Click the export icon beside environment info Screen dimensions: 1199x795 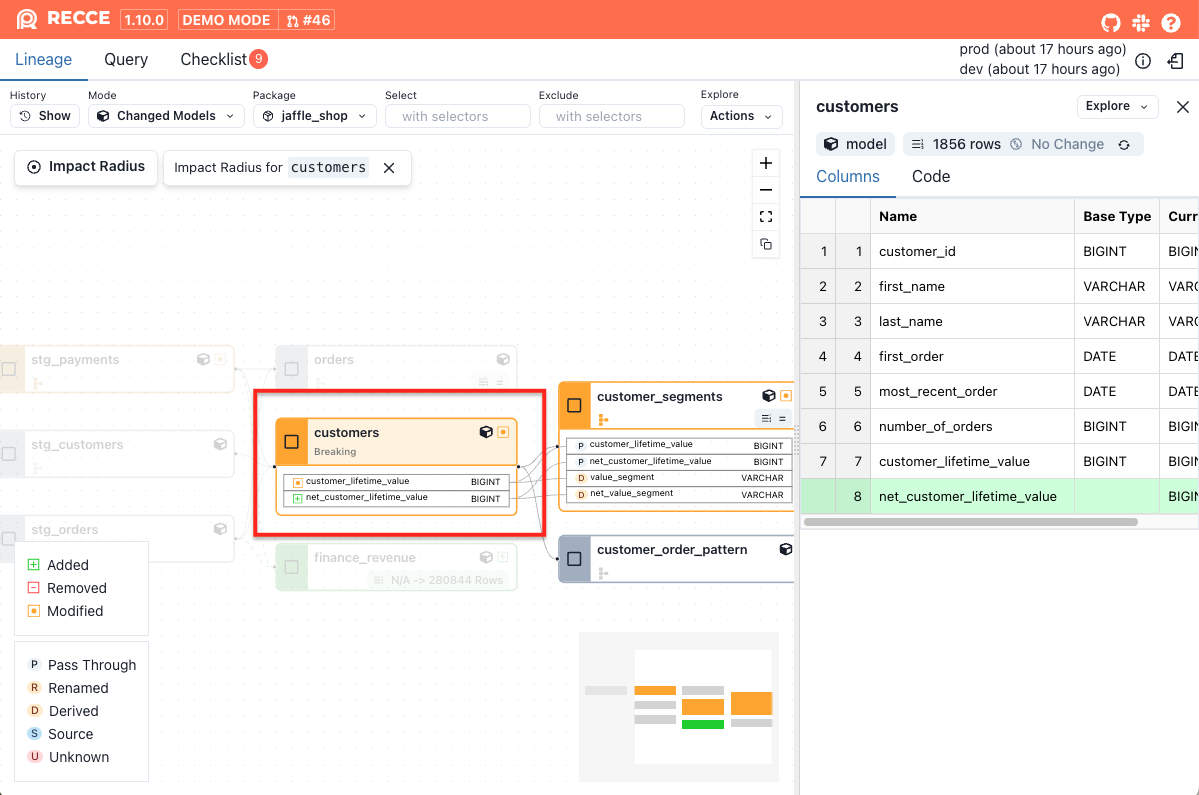pos(1176,61)
